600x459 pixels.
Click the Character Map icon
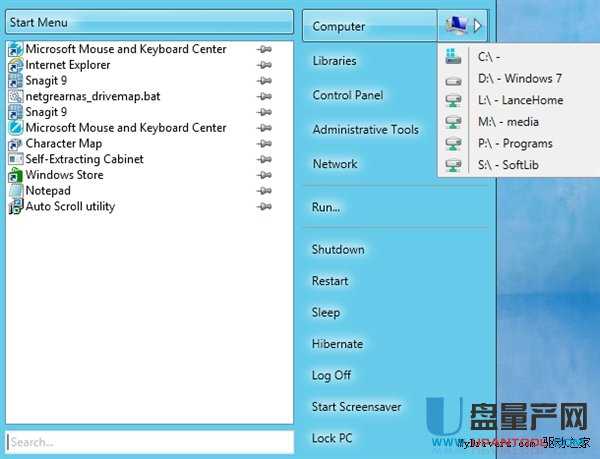(15, 144)
